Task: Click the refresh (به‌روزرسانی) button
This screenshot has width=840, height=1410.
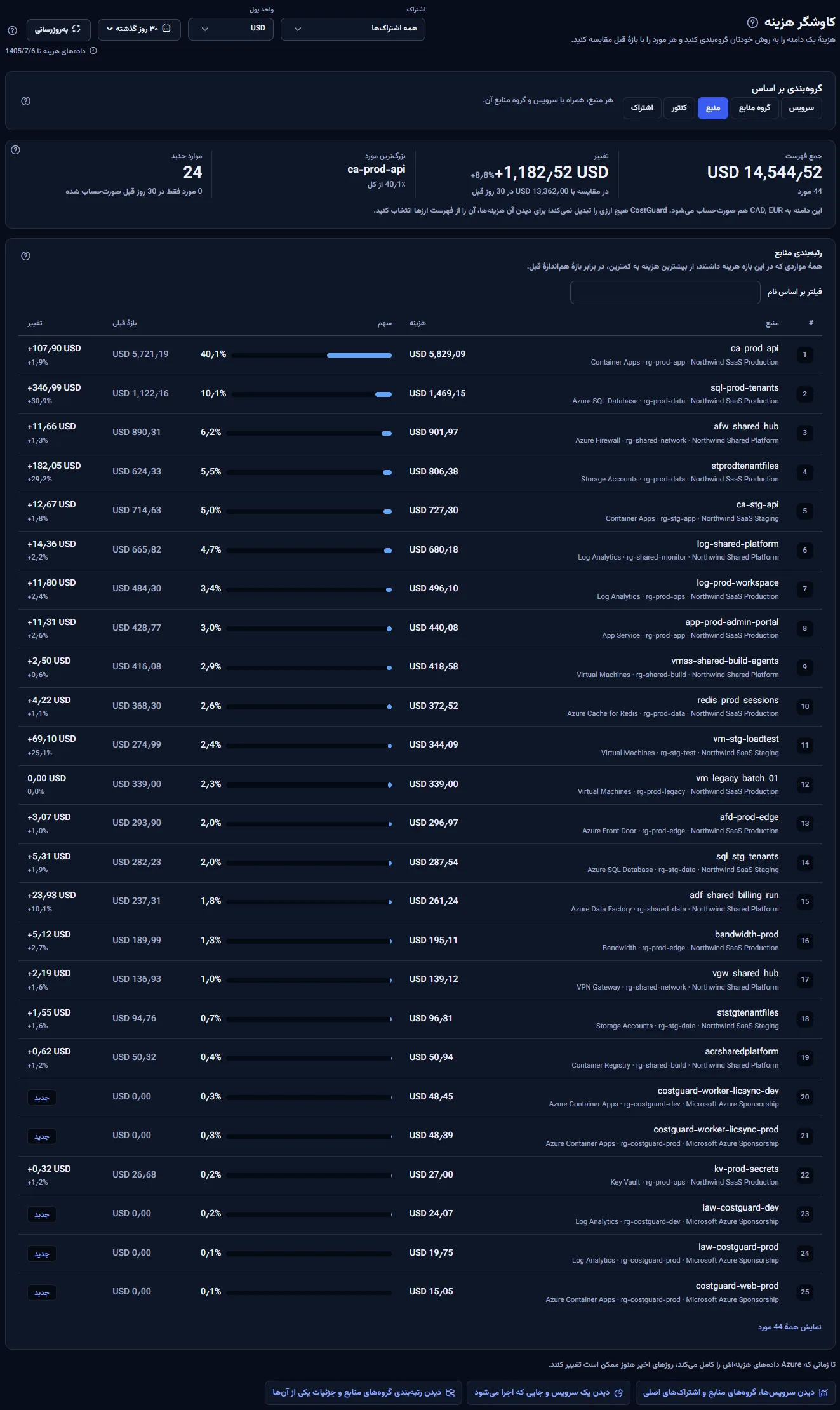Action: (x=58, y=29)
